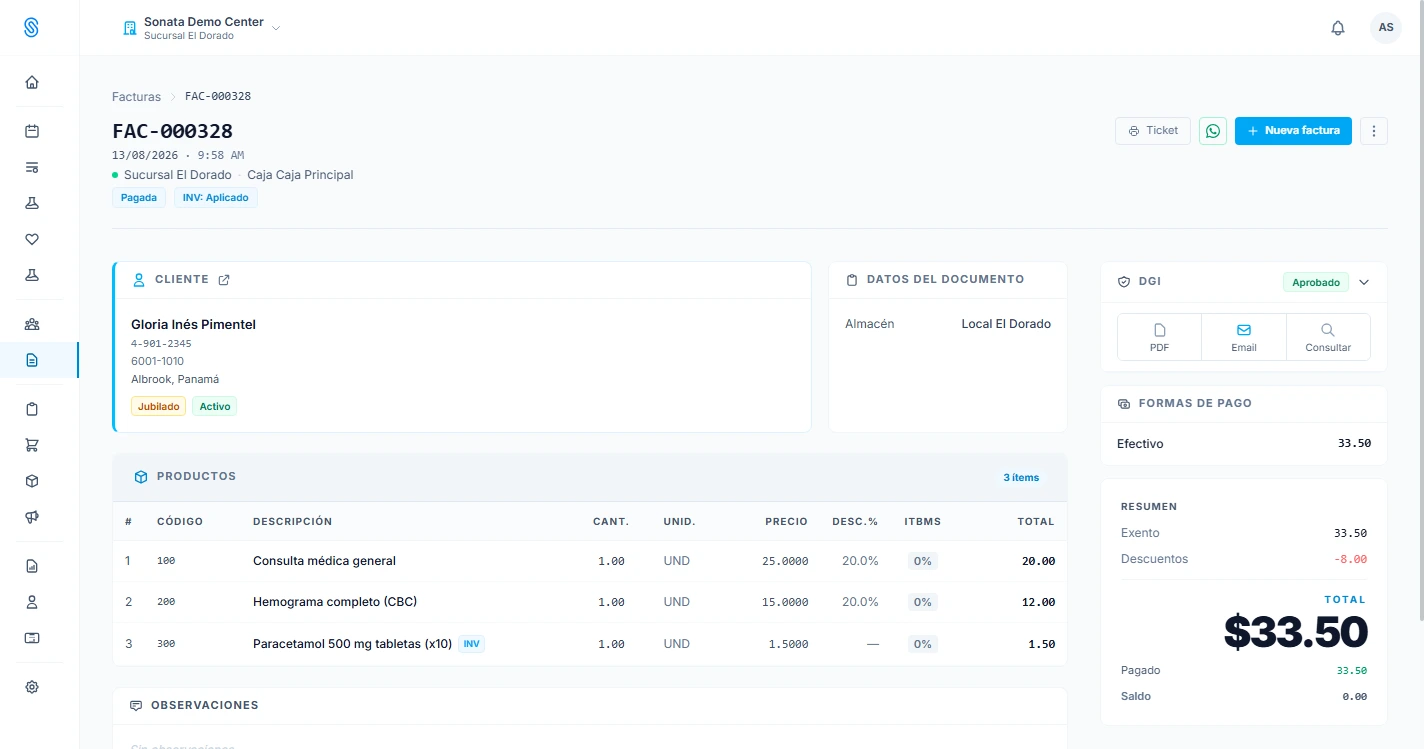Image resolution: width=1424 pixels, height=749 pixels.
Task: Open the calendar sidebar icon
Action: (32, 131)
